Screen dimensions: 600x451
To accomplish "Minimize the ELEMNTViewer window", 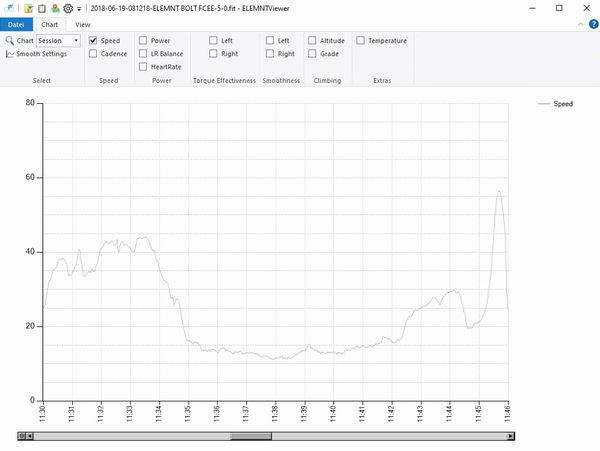I will 532,8.
